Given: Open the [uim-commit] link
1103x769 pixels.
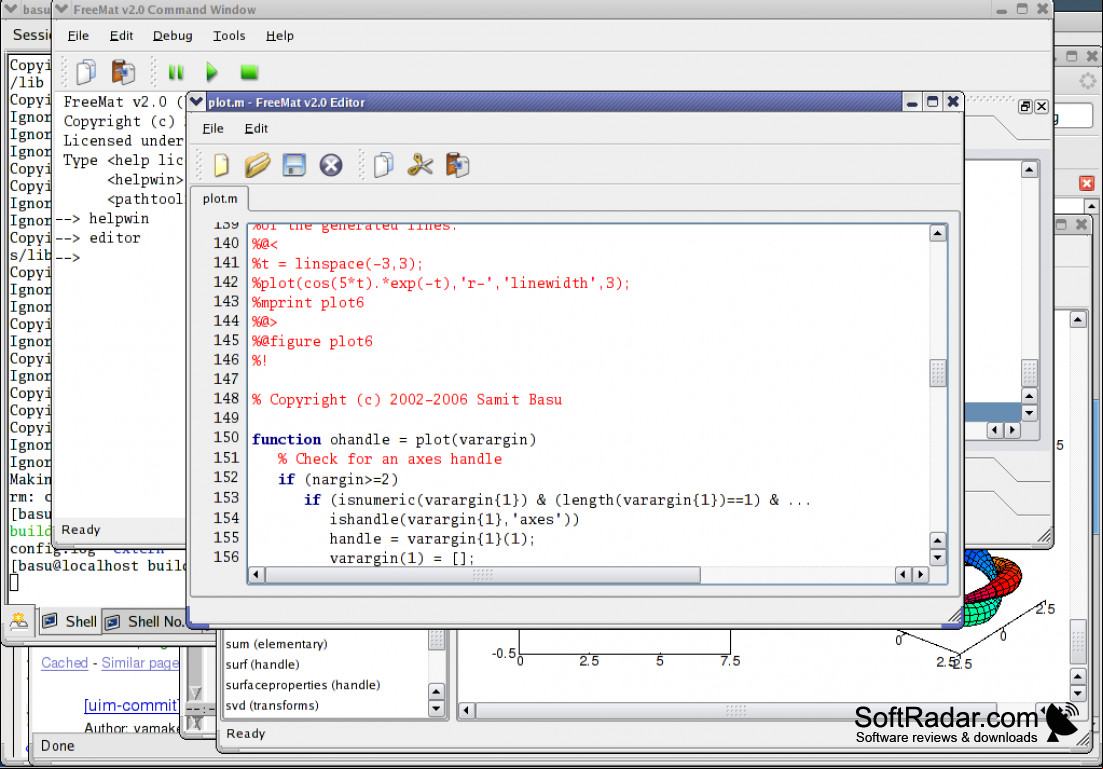Looking at the screenshot, I should pos(132,706).
